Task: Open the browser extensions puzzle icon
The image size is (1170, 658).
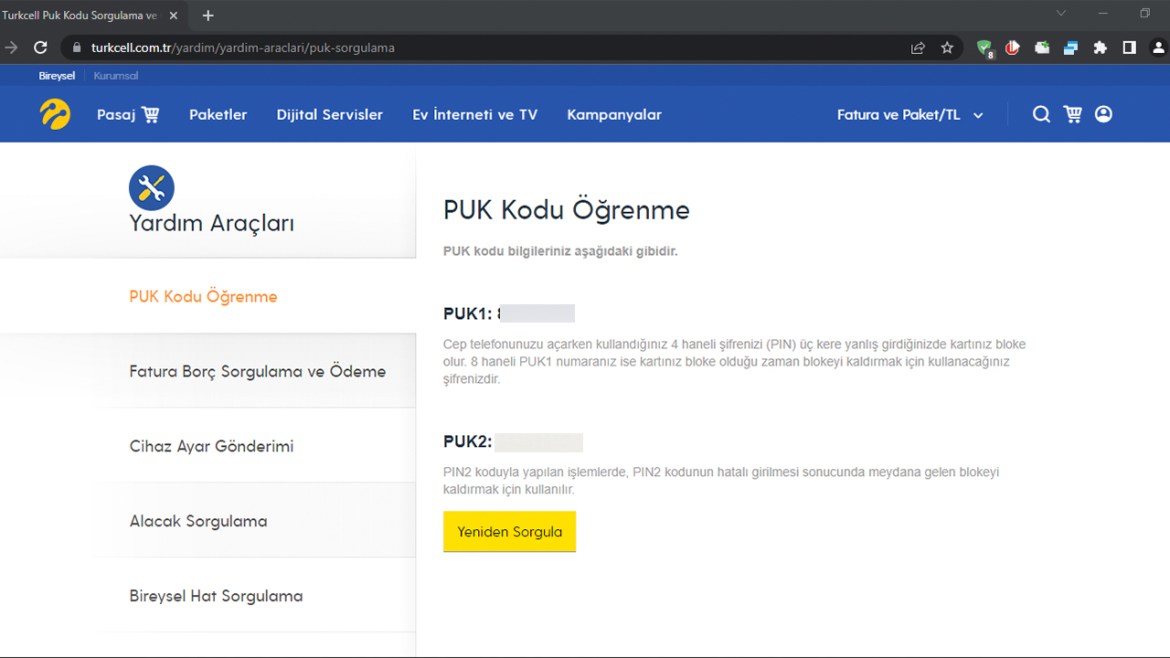Action: click(1099, 46)
